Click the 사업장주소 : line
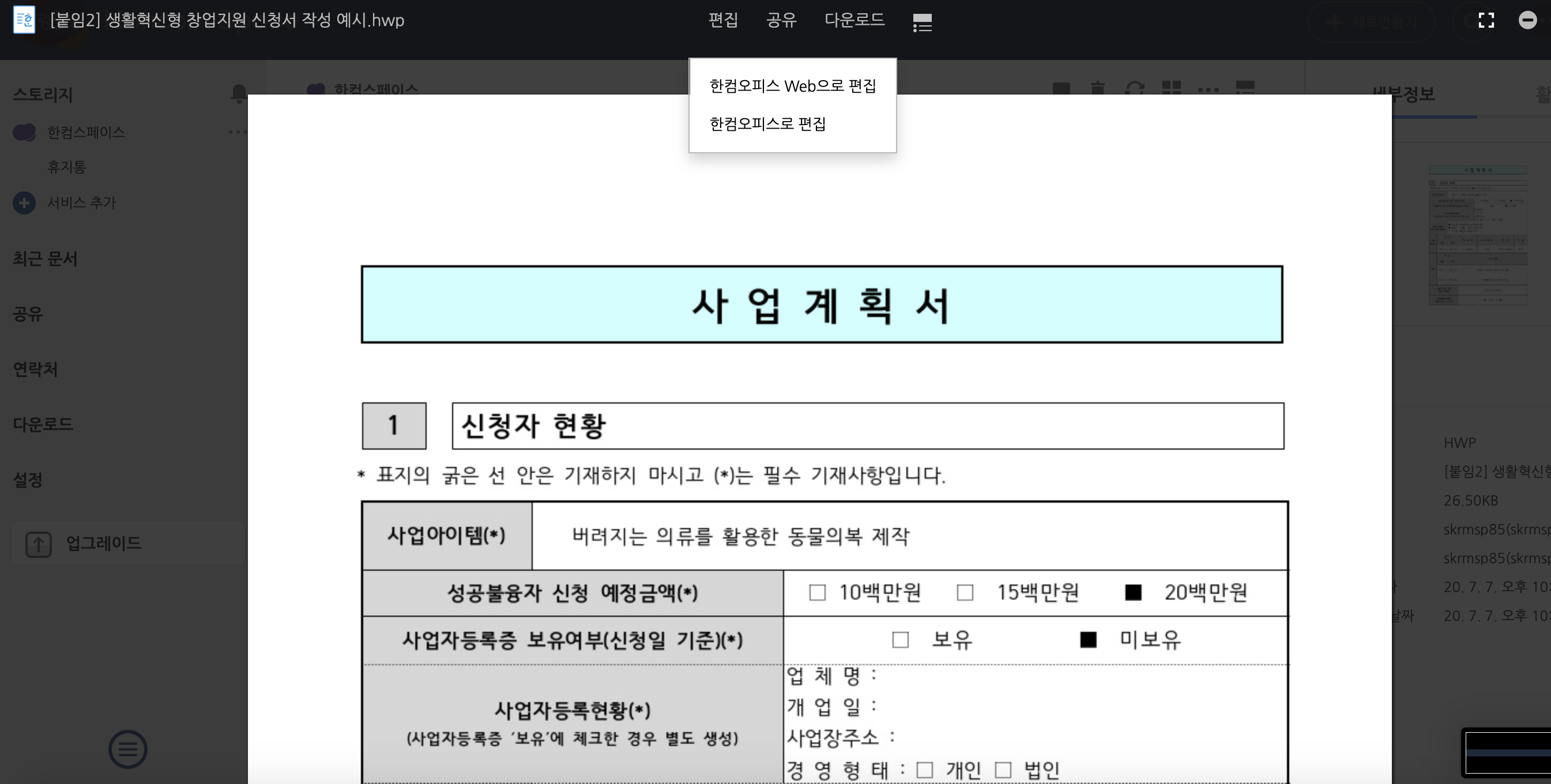1551x784 pixels. click(x=841, y=738)
